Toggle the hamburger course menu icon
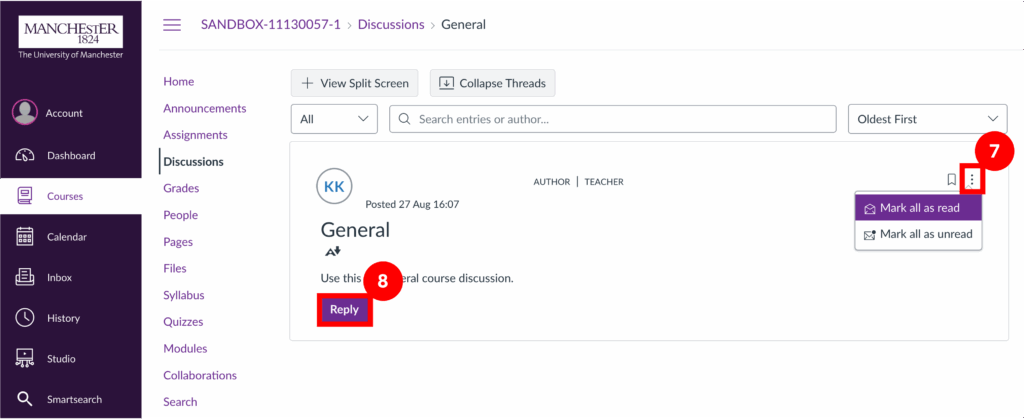Image resolution: width=1024 pixels, height=419 pixels. click(x=172, y=25)
